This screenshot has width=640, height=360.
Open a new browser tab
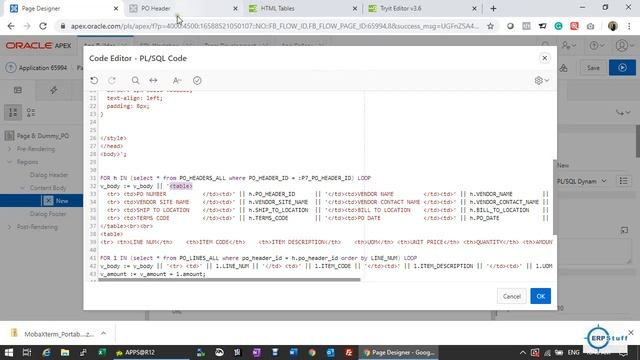coord(493,8)
